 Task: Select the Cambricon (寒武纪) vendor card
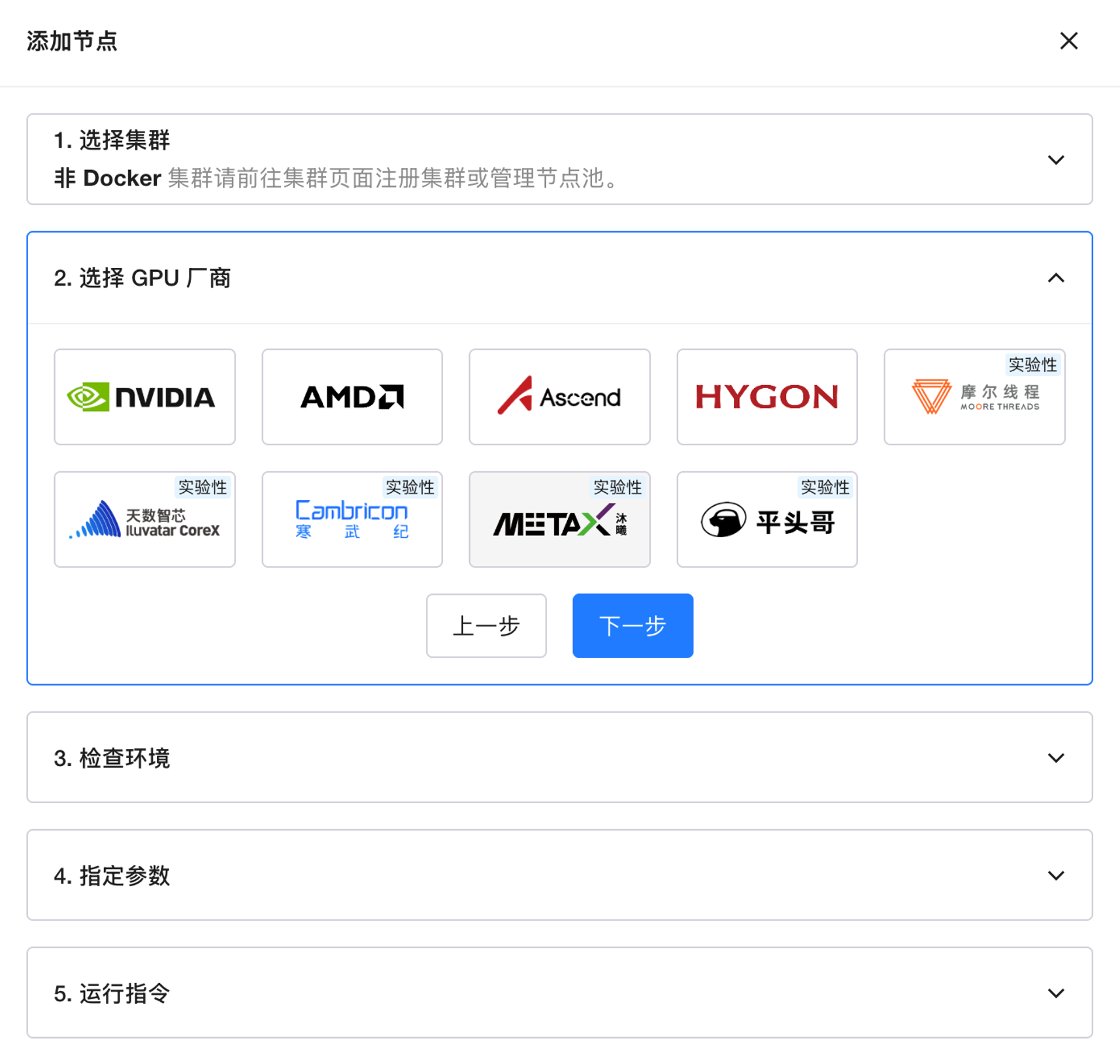point(352,520)
